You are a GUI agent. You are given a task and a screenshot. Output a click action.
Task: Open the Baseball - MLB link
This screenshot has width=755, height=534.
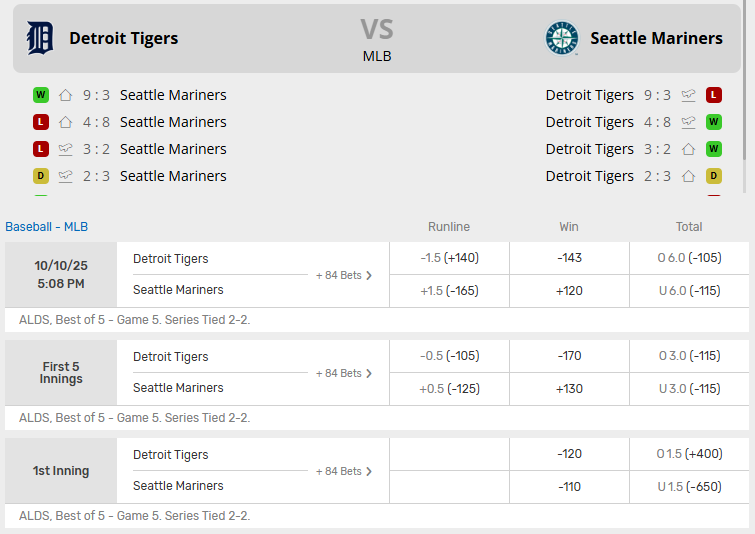click(46, 227)
